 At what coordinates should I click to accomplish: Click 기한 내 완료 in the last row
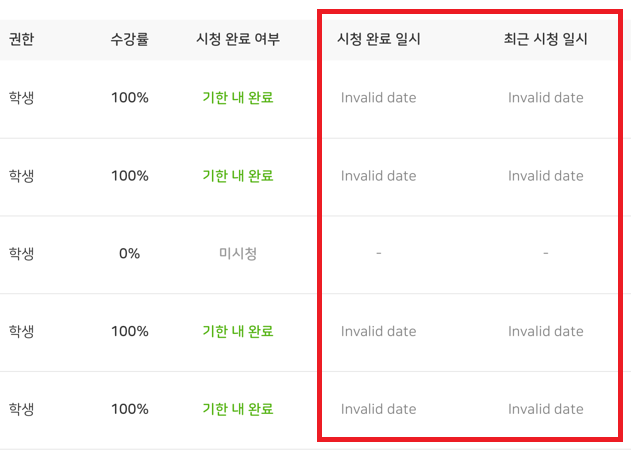[x=238, y=410]
